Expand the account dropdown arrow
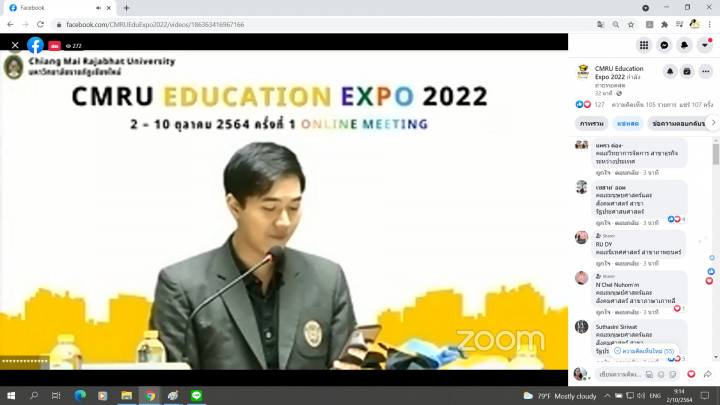The width and height of the screenshot is (720, 405). [x=704, y=45]
